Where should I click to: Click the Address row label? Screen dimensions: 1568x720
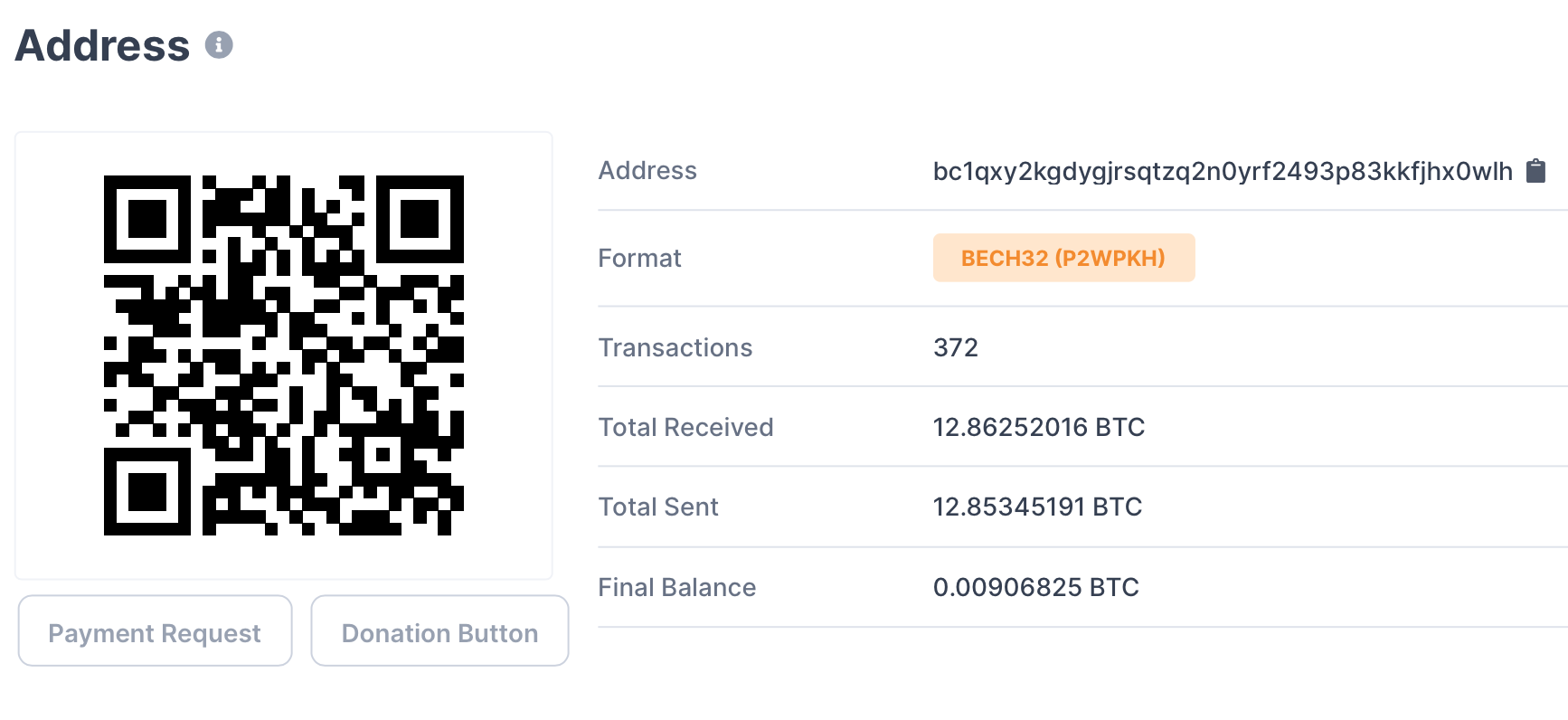(647, 171)
